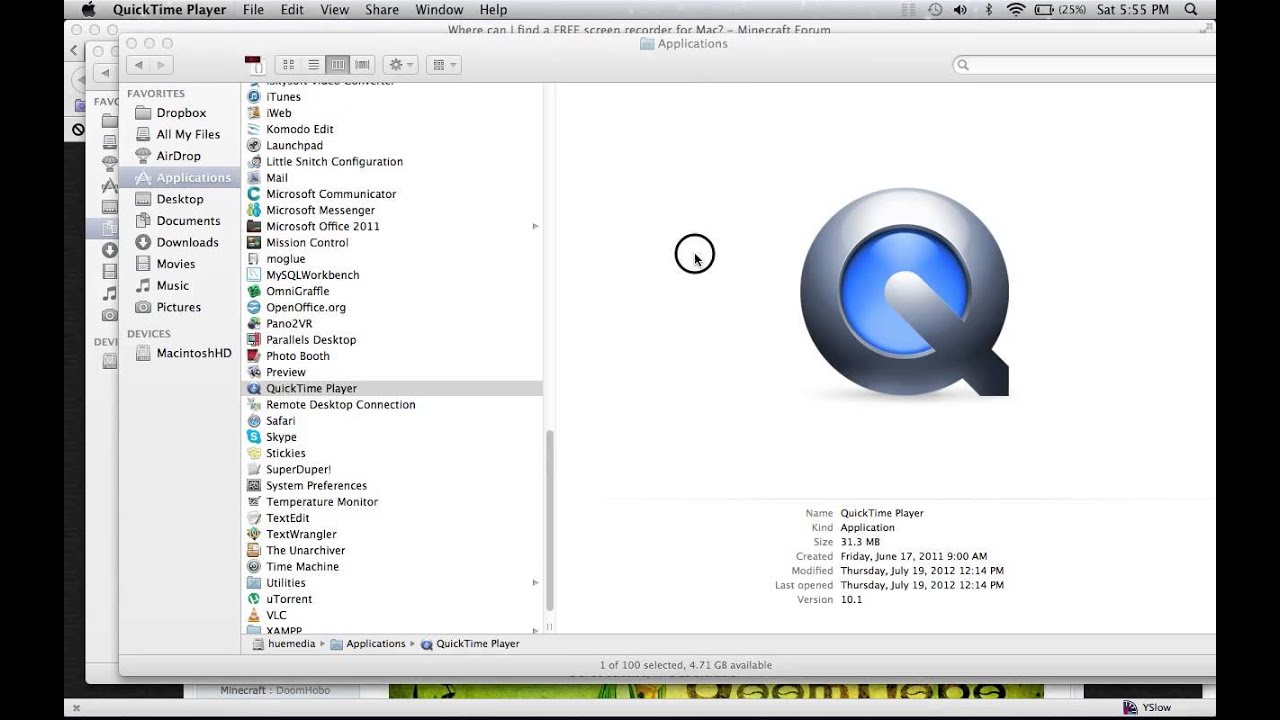Viewport: 1280px width, 720px height.
Task: Switch Finder to icon view
Action: coord(288,65)
